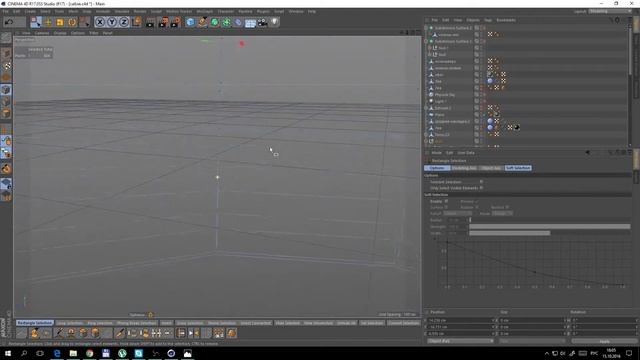Click the Hide Selected button
Viewport: 640px width, 360px height.
288,323
